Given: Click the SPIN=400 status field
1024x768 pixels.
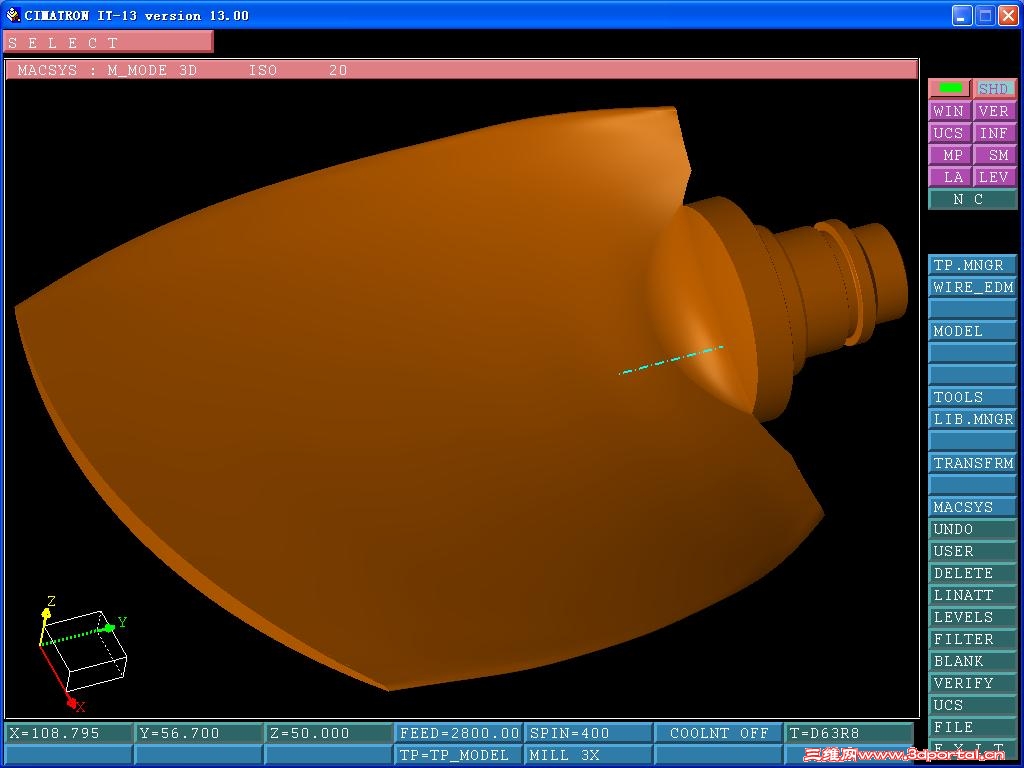Looking at the screenshot, I should pos(588,733).
